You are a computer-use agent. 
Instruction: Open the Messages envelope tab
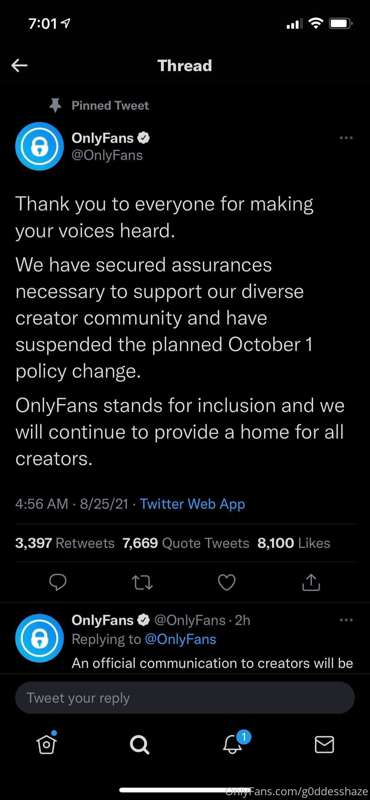pyautogui.click(x=324, y=745)
